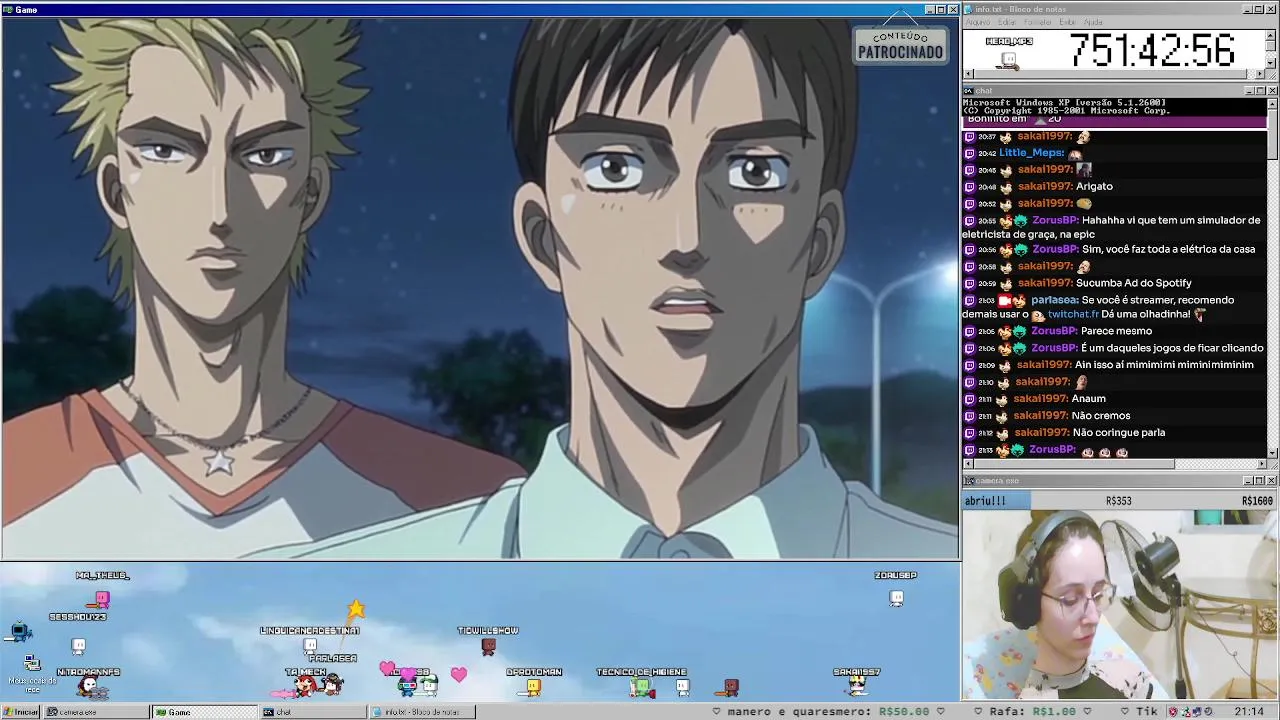1280x720 pixels.
Task: Click the R$353 amount in camera window
Action: pos(1118,501)
